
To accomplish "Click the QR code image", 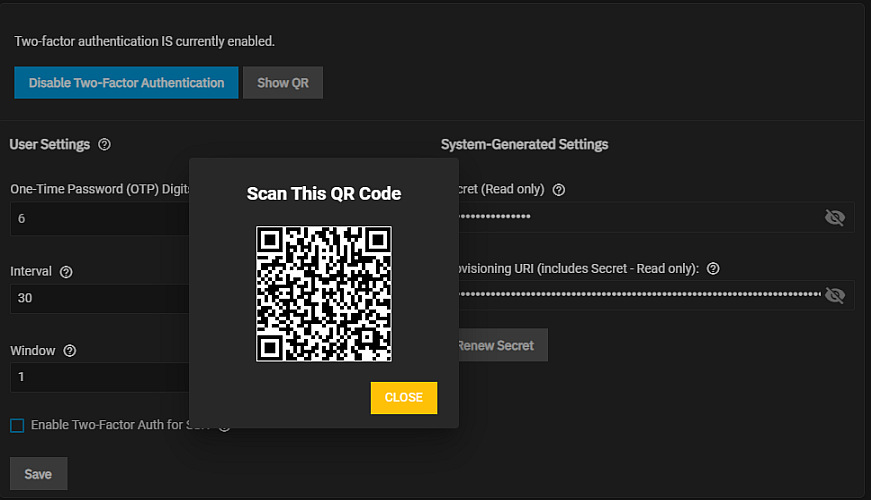I will click(324, 294).
